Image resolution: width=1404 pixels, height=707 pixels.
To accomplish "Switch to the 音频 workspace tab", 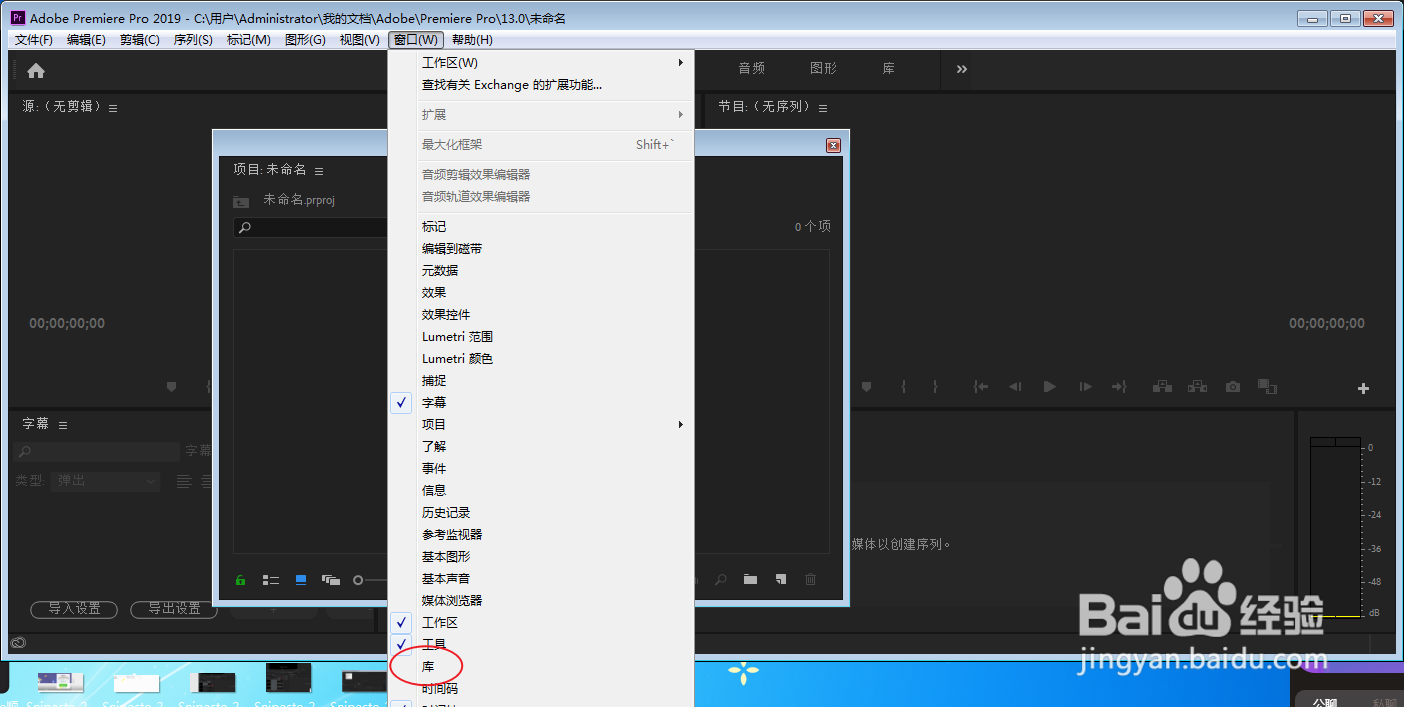I will pos(752,69).
